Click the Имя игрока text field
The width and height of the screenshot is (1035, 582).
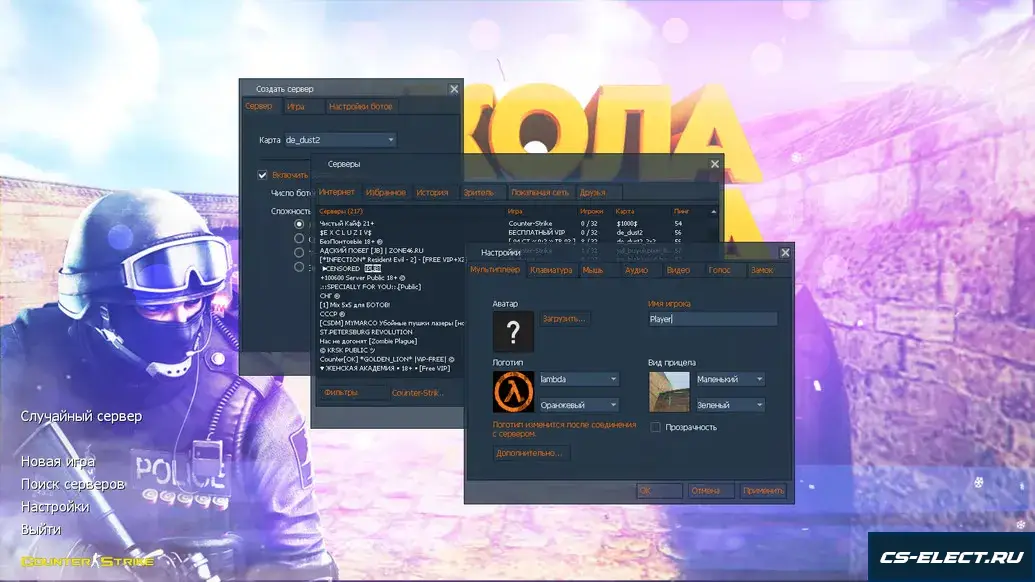pos(712,319)
